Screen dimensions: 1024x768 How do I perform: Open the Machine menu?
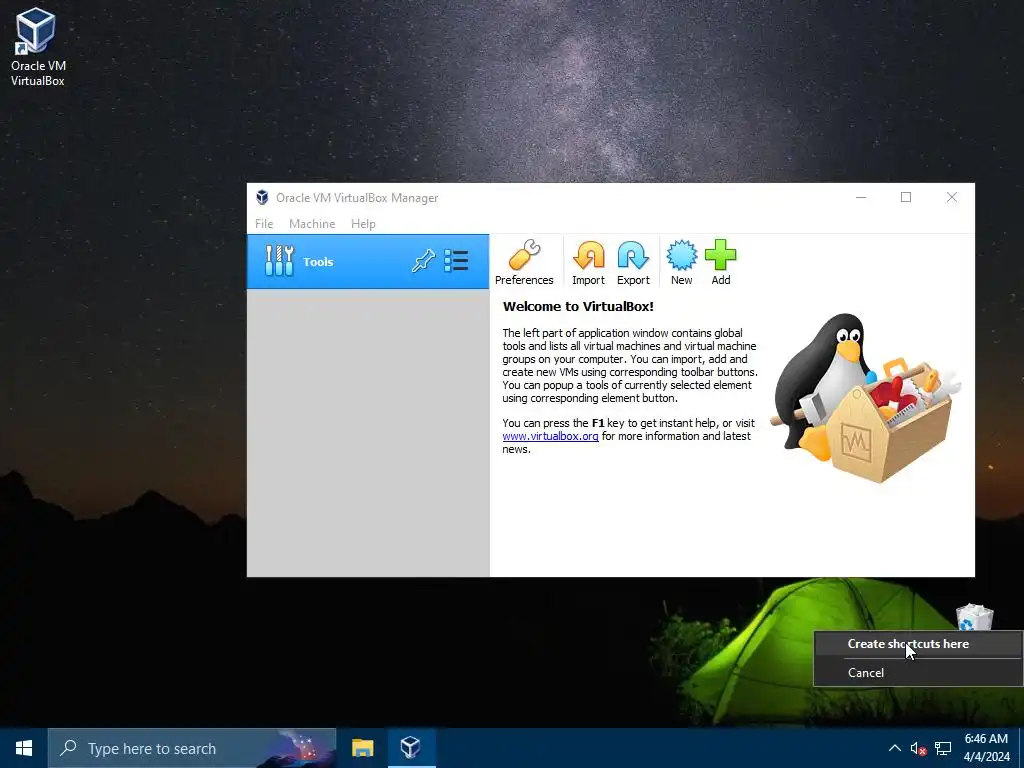[312, 223]
